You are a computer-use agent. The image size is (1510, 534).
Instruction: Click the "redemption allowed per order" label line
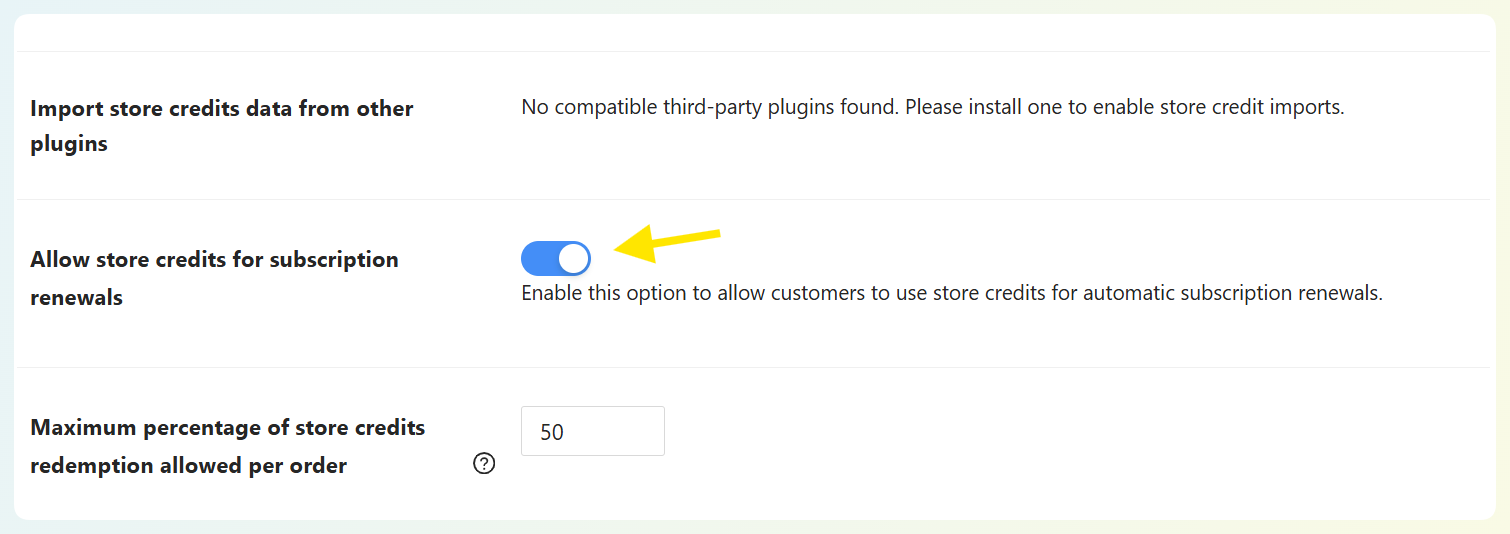point(189,466)
